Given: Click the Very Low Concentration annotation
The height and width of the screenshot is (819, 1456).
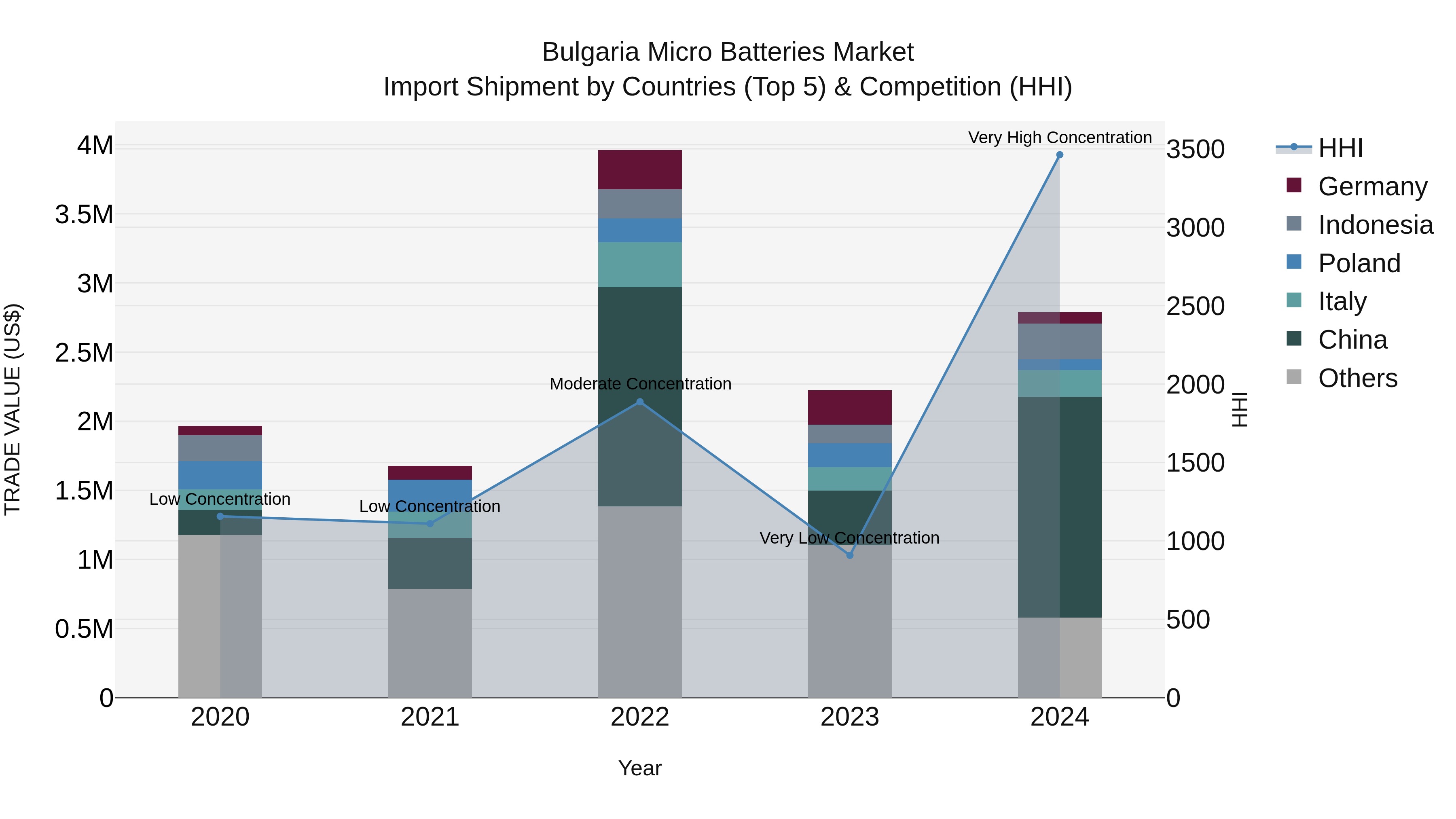Looking at the screenshot, I should pyautogui.click(x=849, y=538).
